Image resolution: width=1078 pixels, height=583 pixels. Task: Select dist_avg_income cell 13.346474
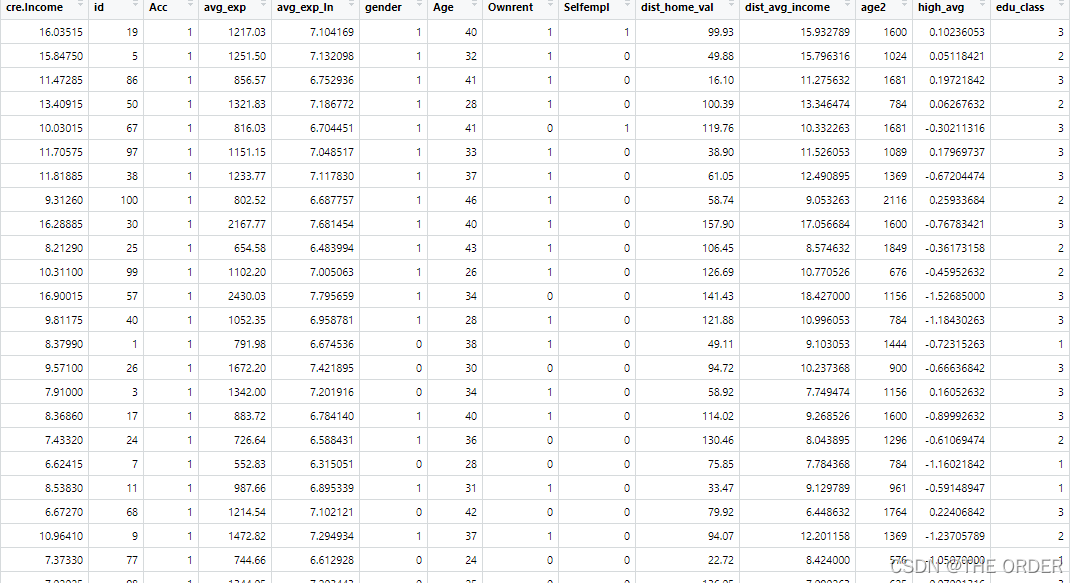(x=825, y=104)
